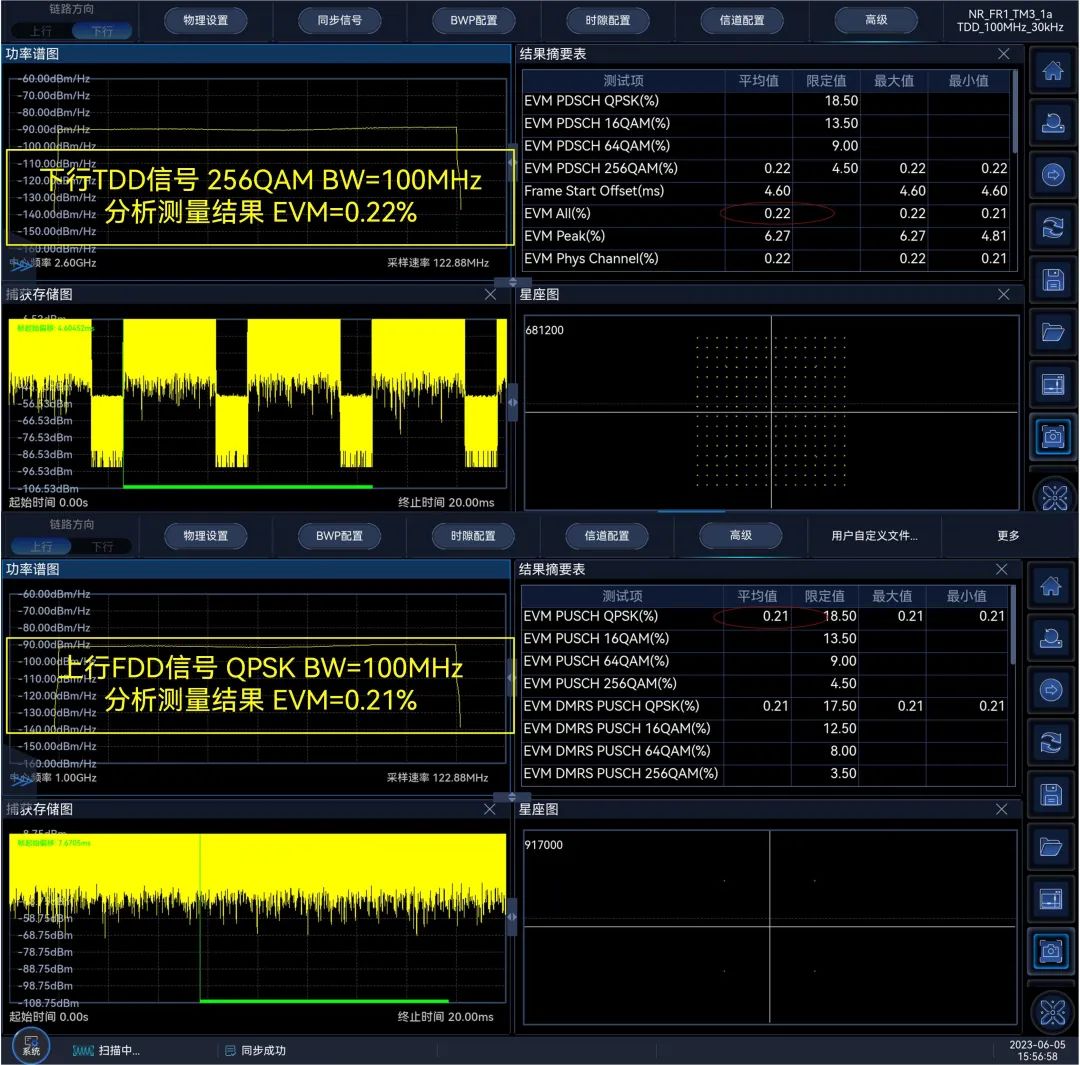Switch link direction to 上行 in lower screen
1080x1065 pixels.
tap(41, 546)
